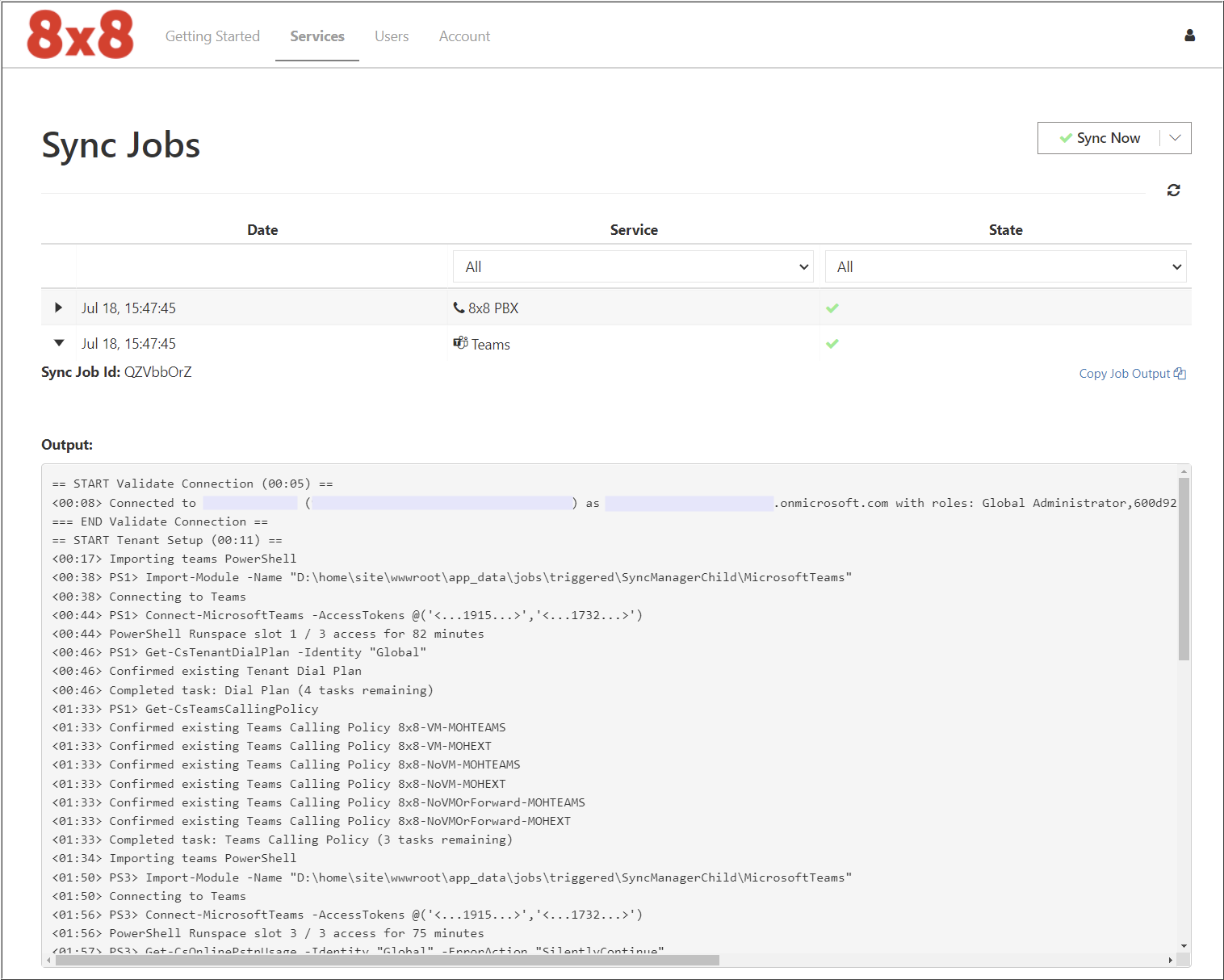Click the refresh sync jobs icon
Viewport: 1224px width, 980px height.
tap(1173, 191)
